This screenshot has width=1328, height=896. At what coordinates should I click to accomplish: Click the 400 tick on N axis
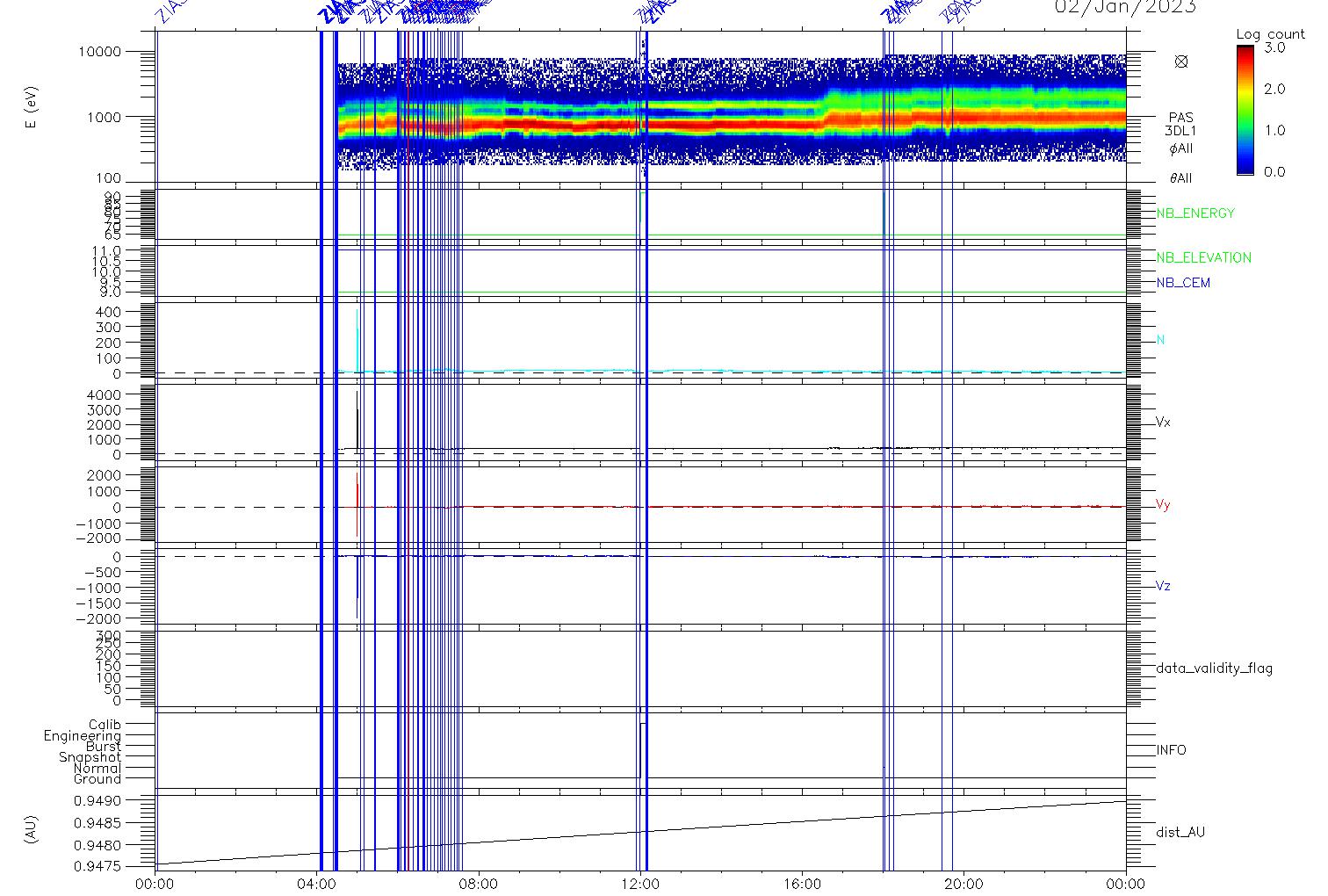coord(109,312)
